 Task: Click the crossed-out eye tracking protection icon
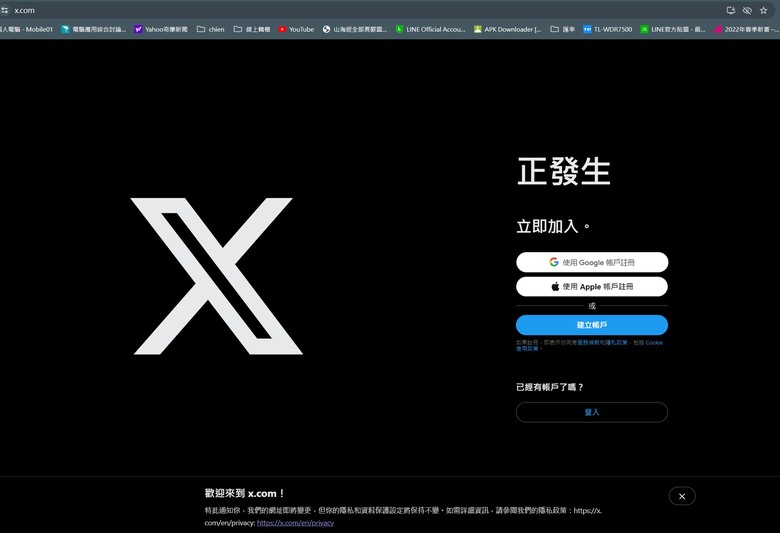coord(747,10)
